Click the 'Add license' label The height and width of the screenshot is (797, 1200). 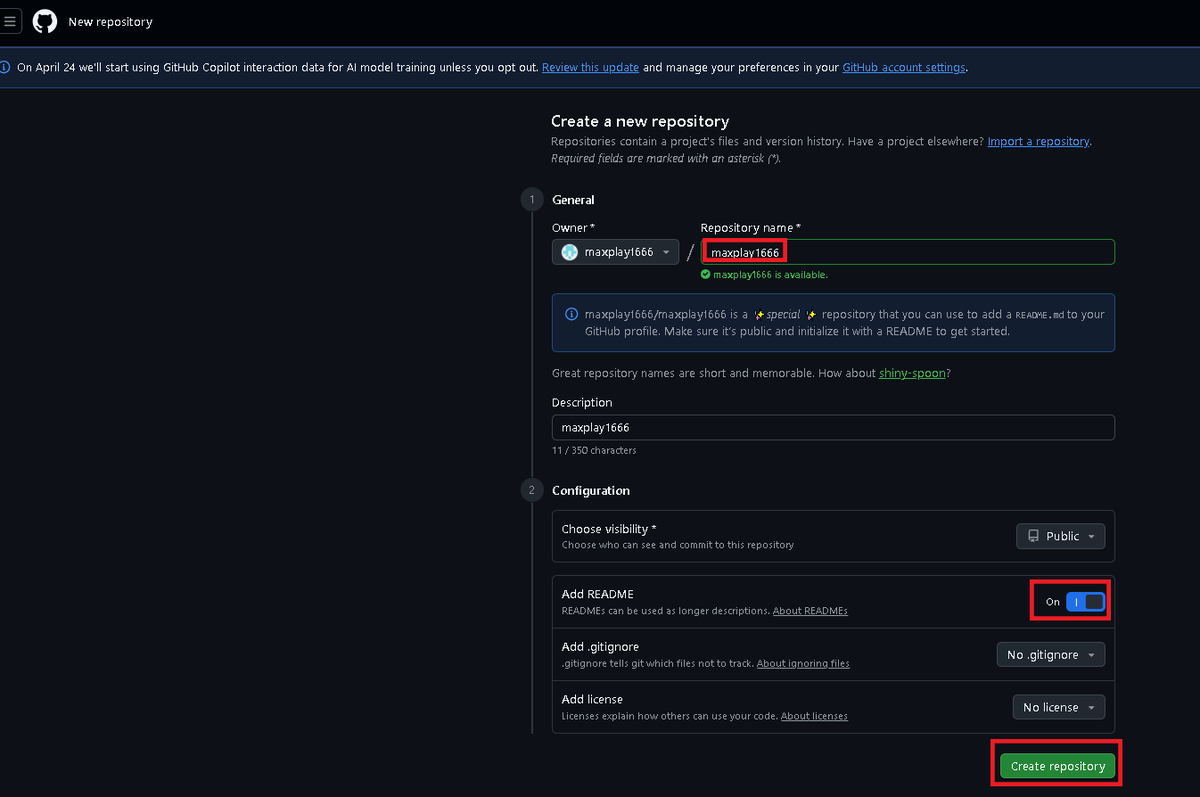[592, 699]
